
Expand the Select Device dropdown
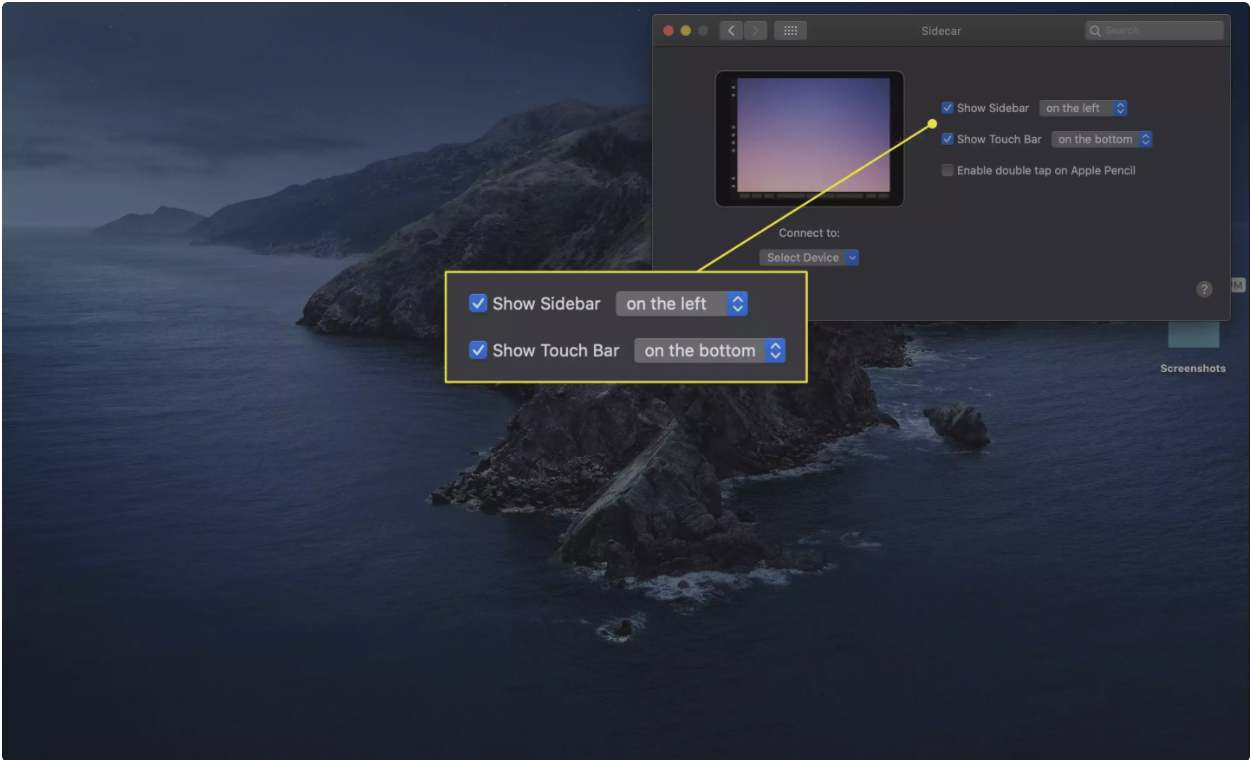(808, 257)
